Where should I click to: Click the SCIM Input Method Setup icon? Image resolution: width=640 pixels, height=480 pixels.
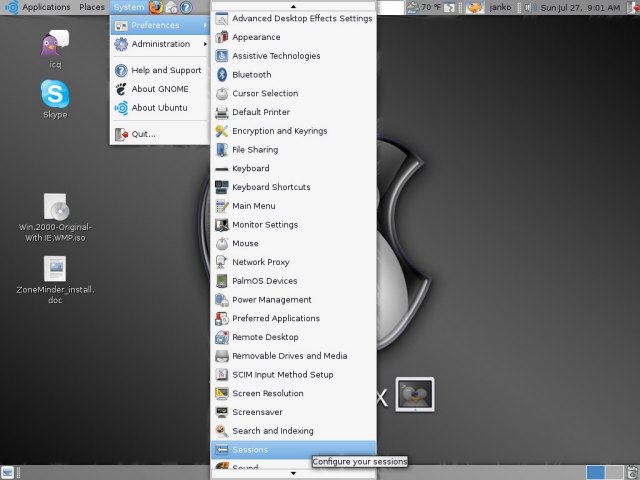(x=222, y=375)
